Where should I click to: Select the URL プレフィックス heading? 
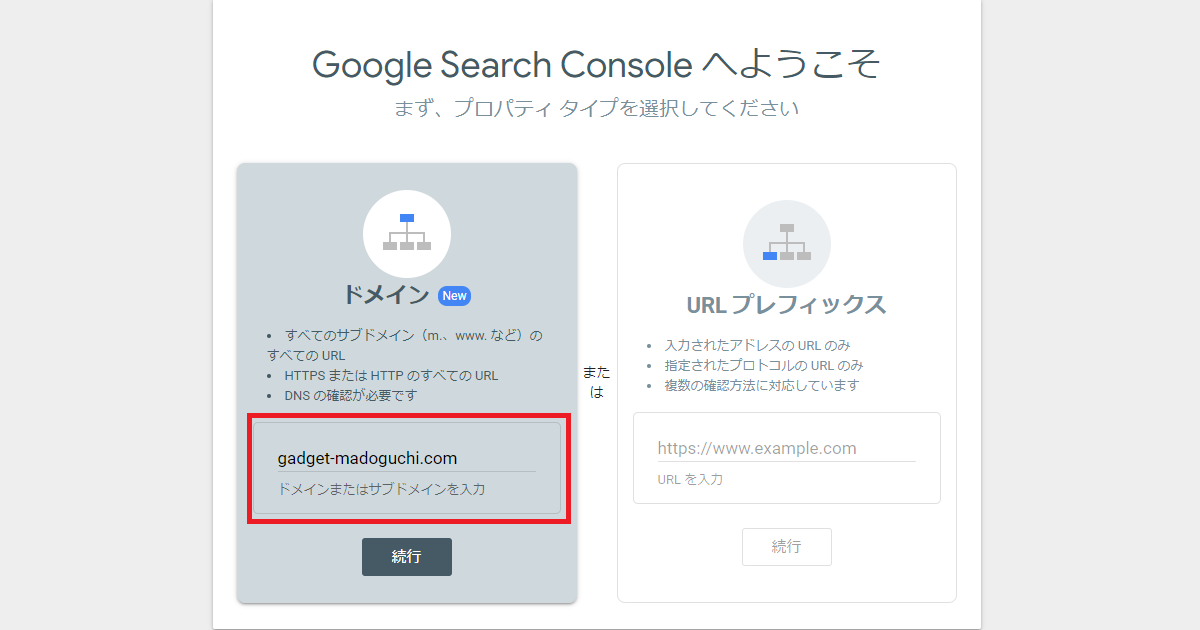click(x=787, y=304)
